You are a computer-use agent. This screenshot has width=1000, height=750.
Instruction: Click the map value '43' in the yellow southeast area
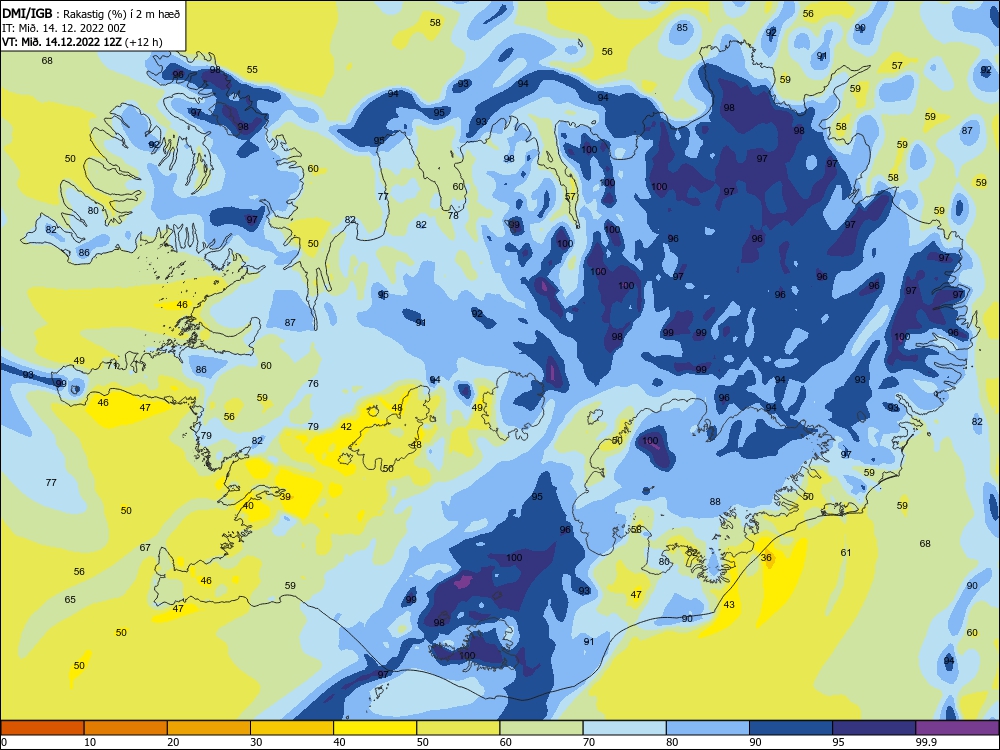click(729, 605)
